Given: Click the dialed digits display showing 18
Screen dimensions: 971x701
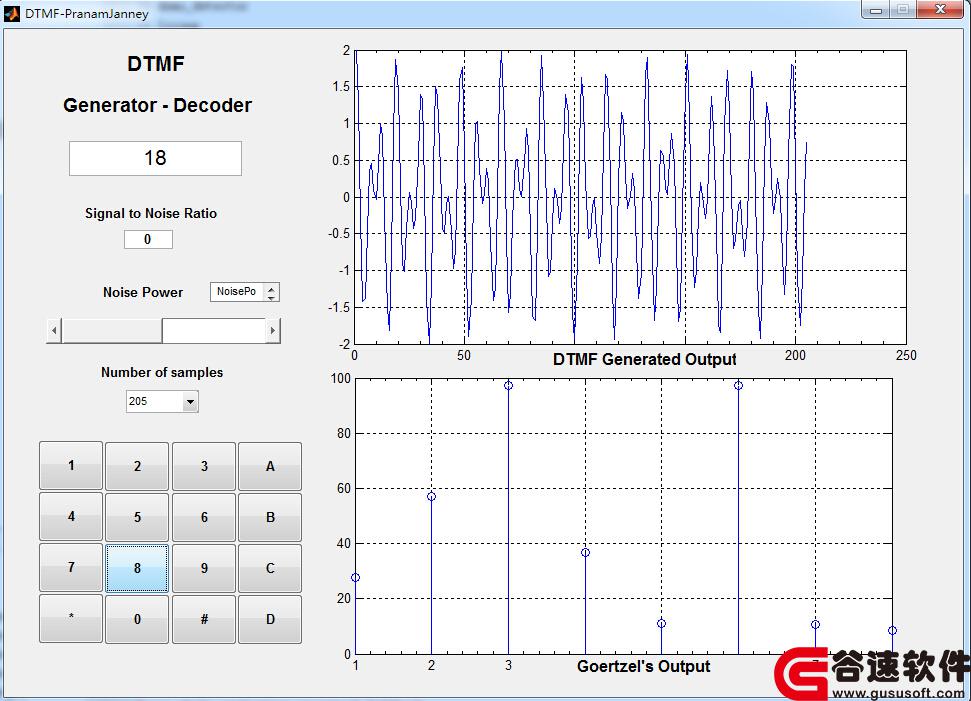Looking at the screenshot, I should [155, 158].
